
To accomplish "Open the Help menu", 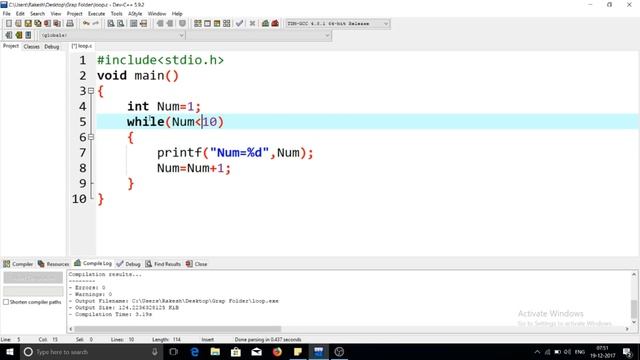I will [x=177, y=13].
